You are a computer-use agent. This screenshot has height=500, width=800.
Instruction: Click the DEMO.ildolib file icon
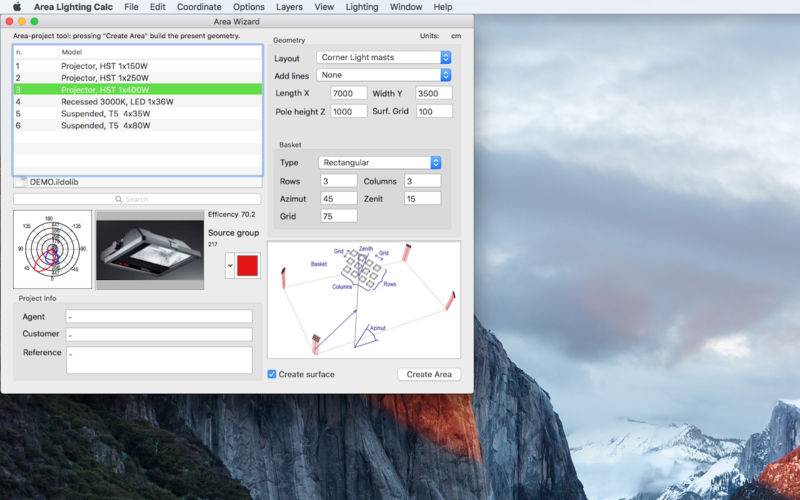click(x=21, y=182)
